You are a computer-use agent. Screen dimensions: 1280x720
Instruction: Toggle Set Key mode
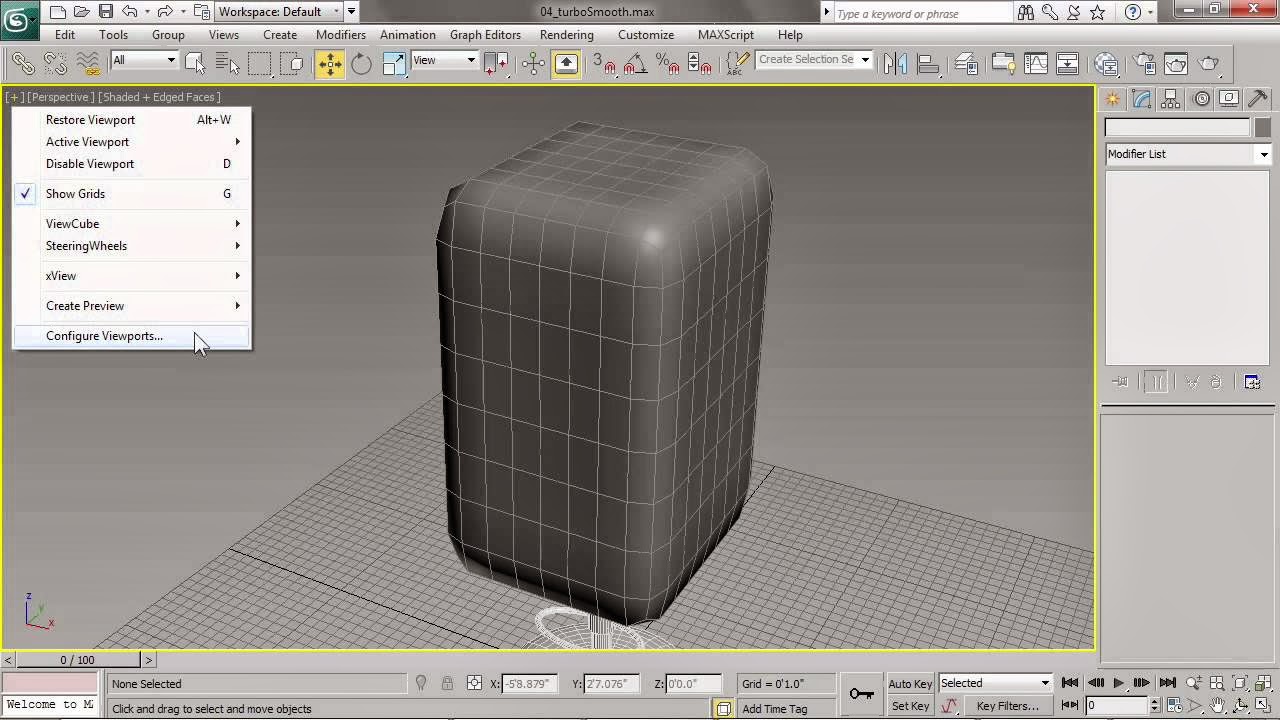(910, 706)
